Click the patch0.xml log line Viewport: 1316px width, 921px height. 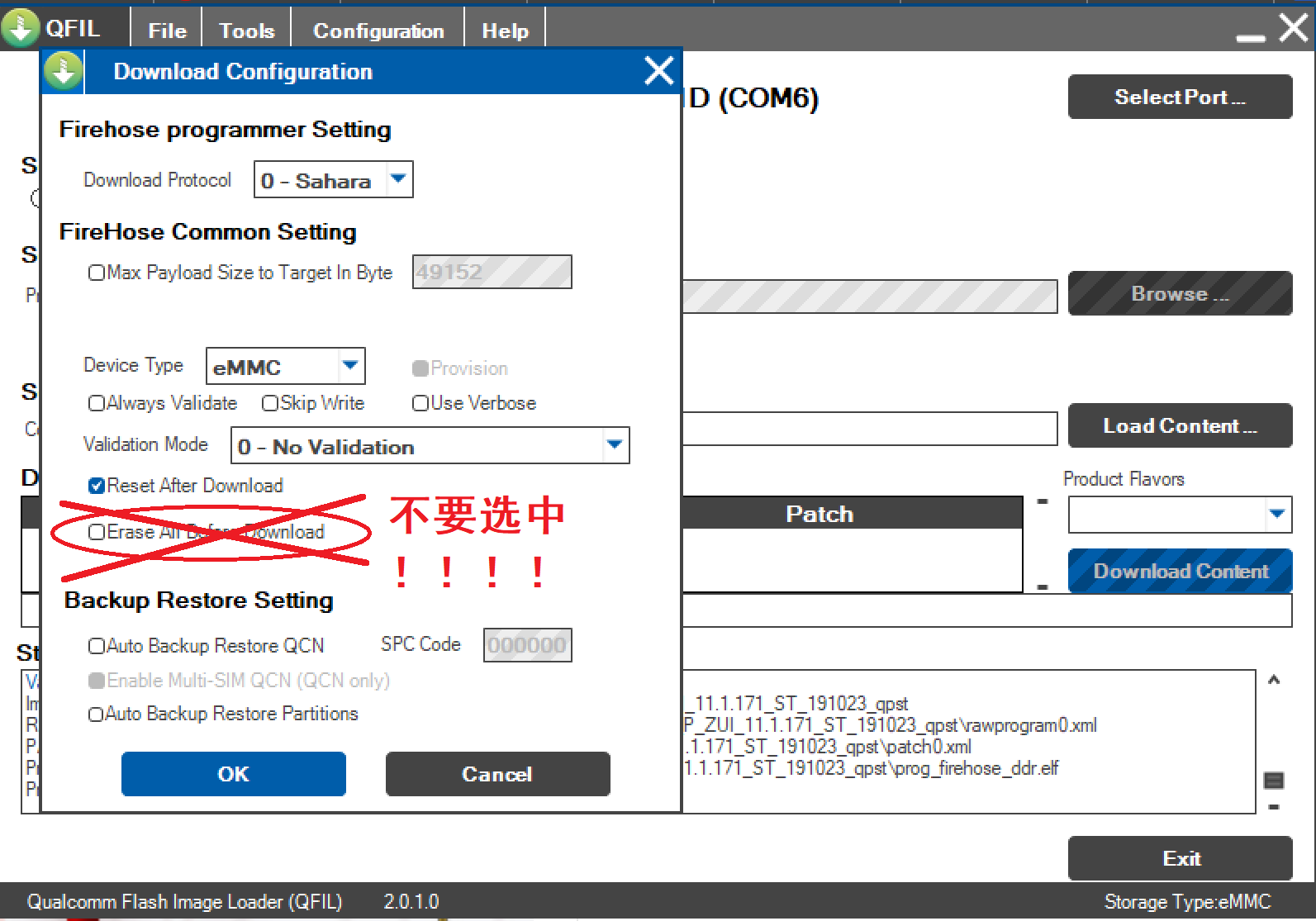pyautogui.click(x=828, y=747)
